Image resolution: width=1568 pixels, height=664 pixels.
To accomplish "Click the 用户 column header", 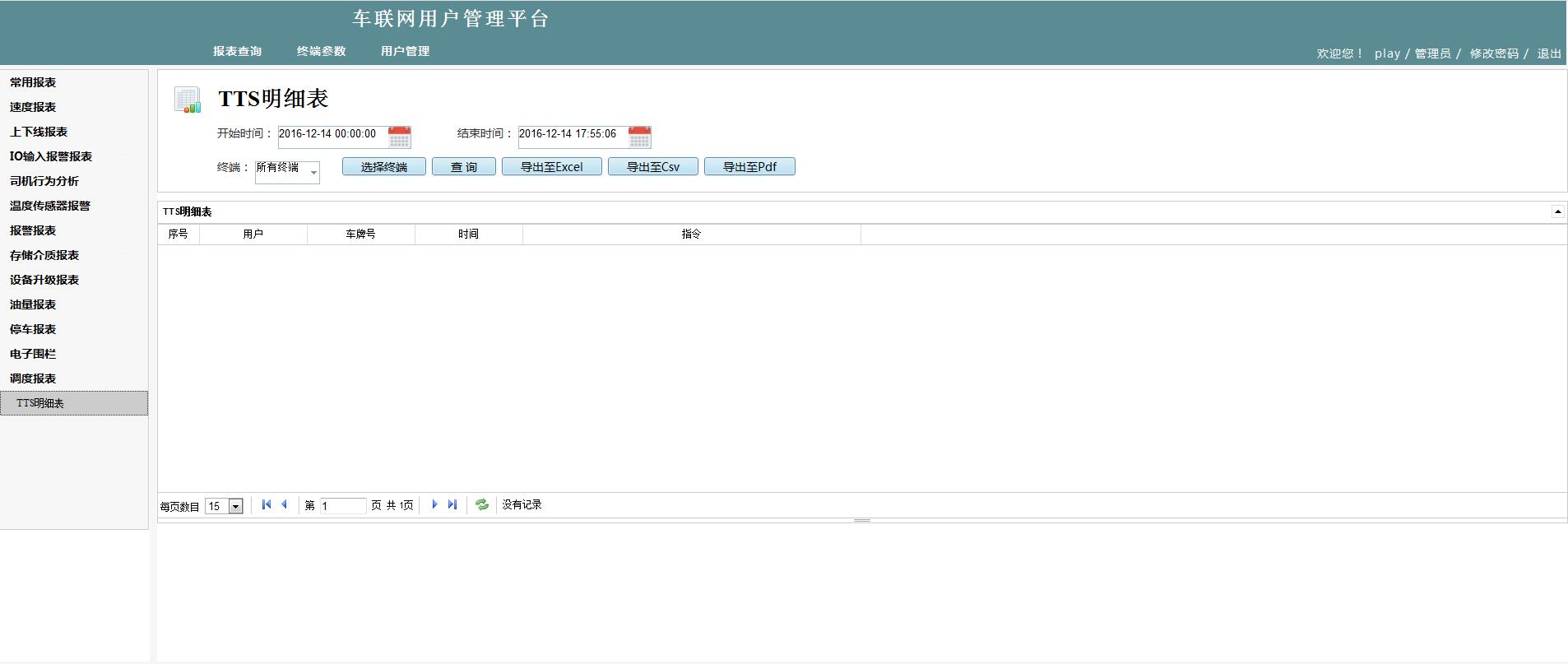I will (253, 234).
